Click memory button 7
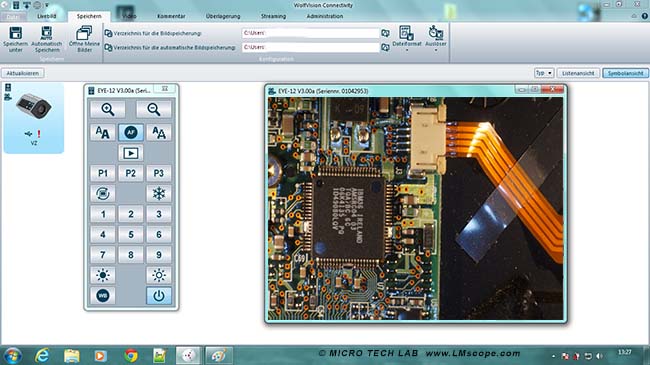650x365 pixels. coord(102,255)
